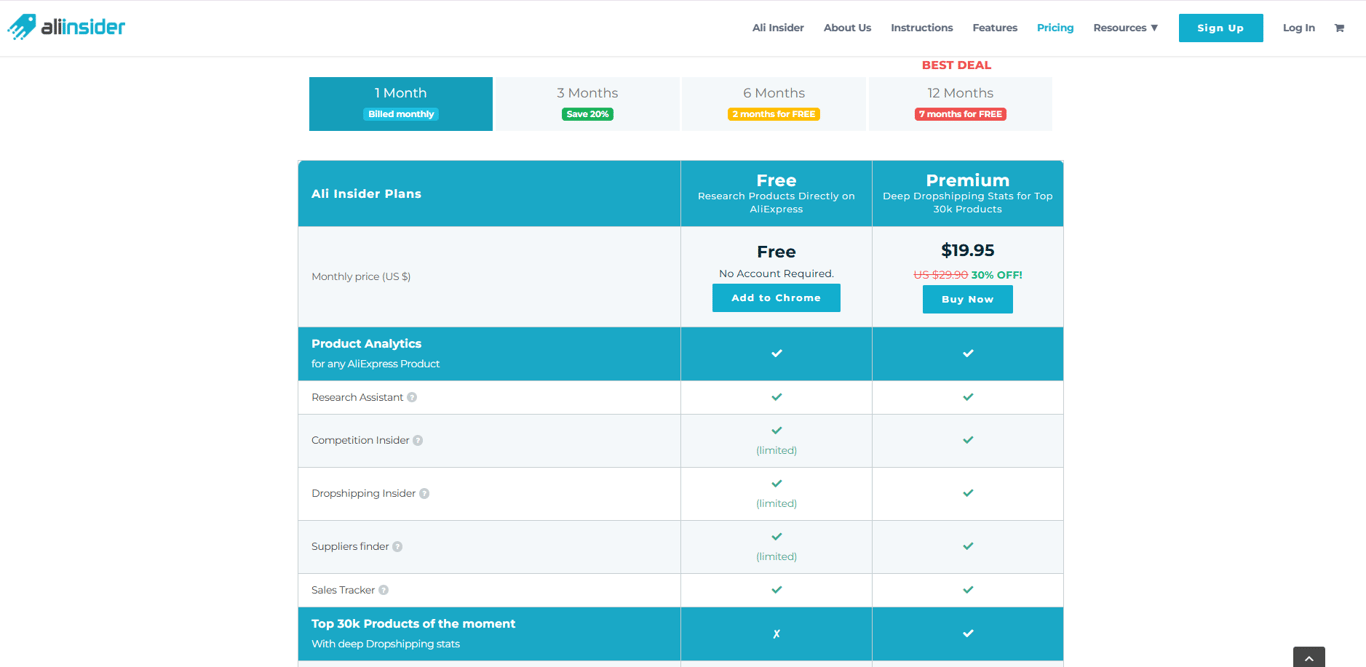Click Premium checkmark in Top 30k Products row
Screen dimensions: 1366x667
coord(968,633)
